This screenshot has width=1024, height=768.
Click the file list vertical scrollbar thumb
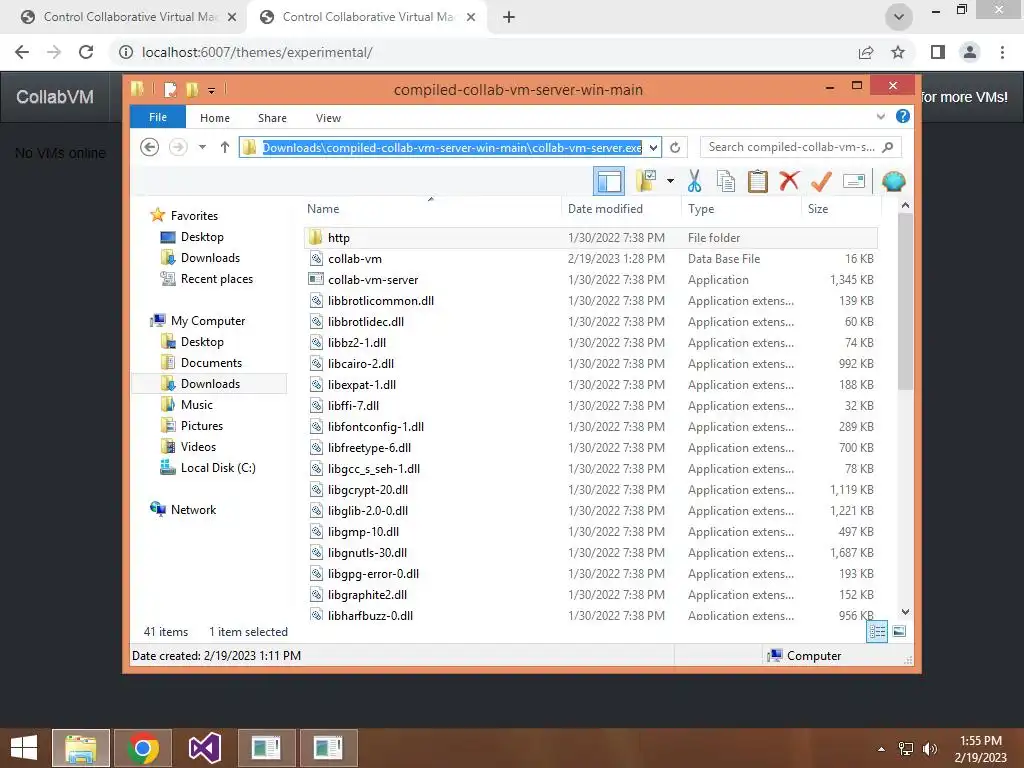tap(905, 301)
